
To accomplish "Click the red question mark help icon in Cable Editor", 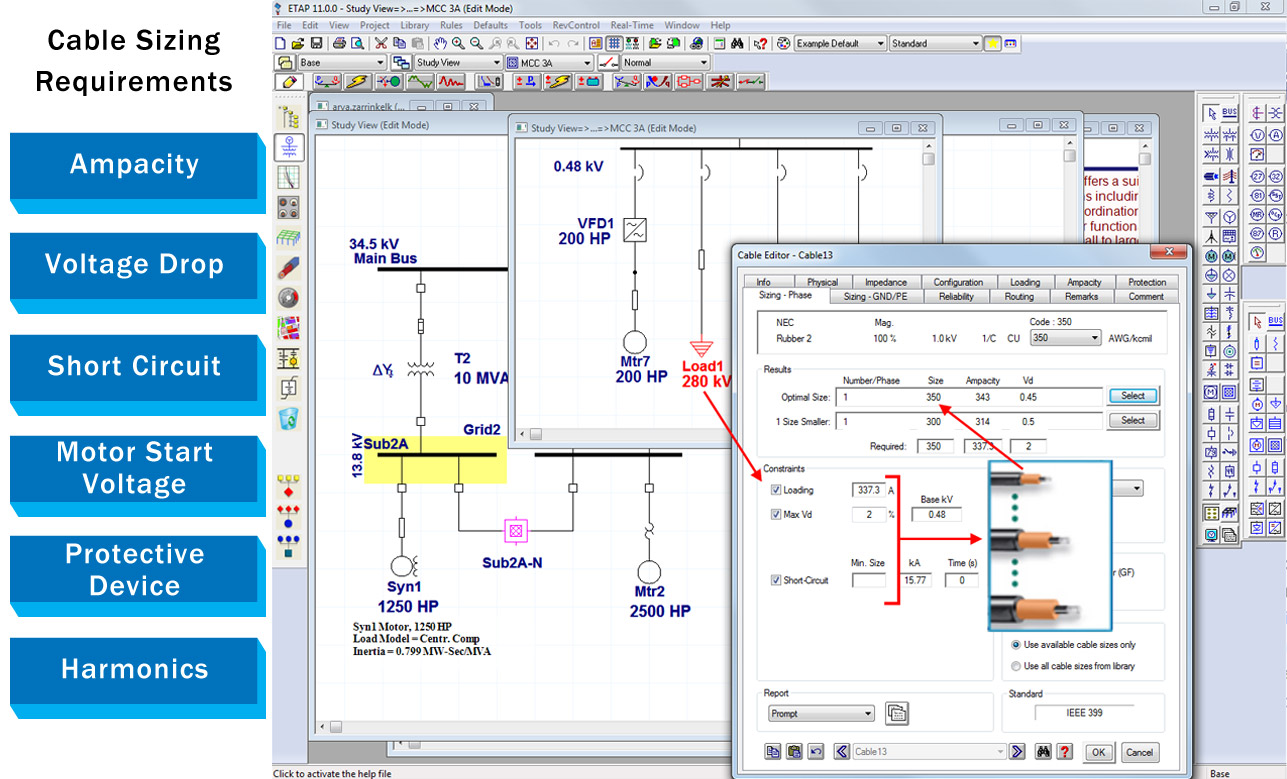I will (x=1064, y=752).
